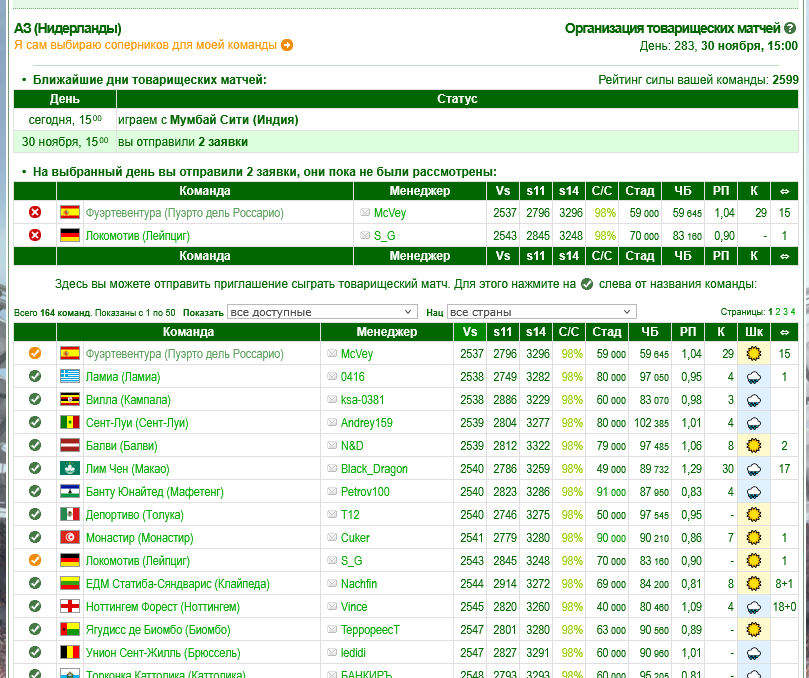This screenshot has width=809, height=678.
Task: Click checkmark icon for Унион Сент-Жилль
Action: 35,652
